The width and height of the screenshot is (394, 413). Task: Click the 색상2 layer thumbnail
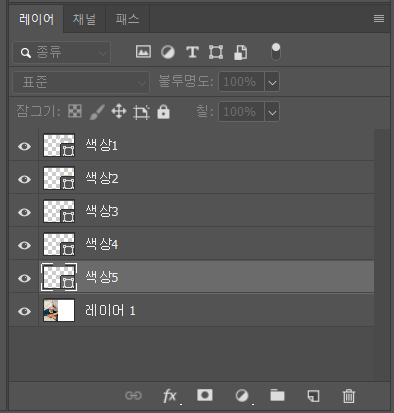click(x=59, y=178)
